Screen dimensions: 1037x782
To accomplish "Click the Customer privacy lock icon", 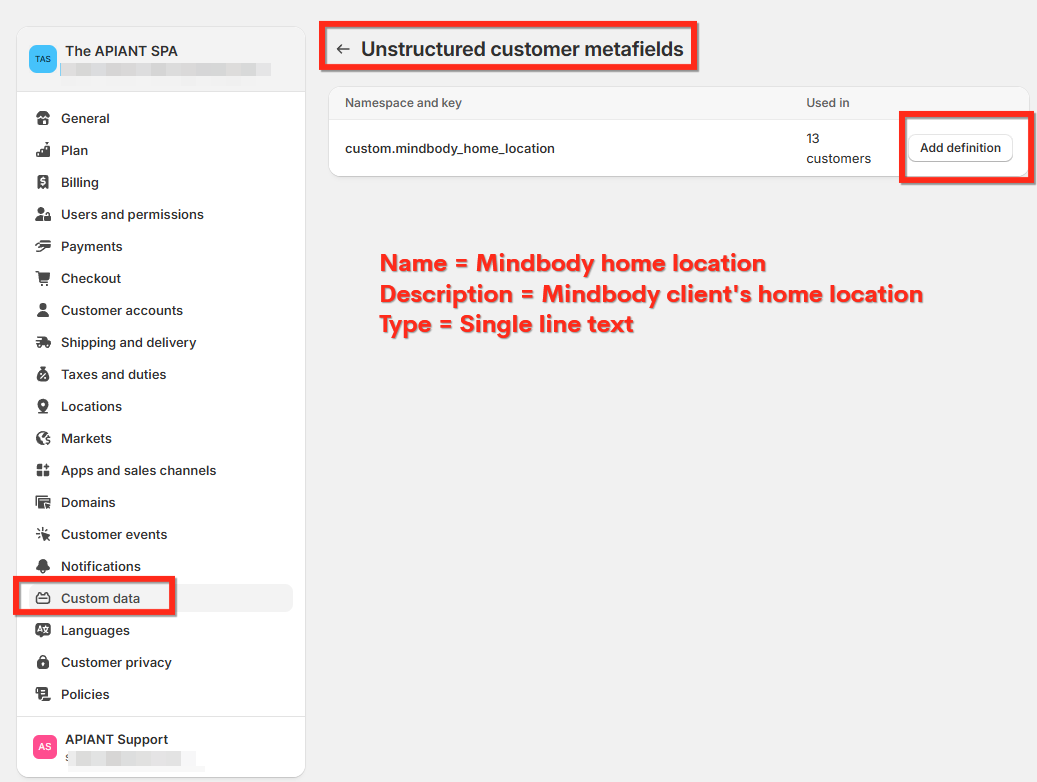I will (x=43, y=662).
